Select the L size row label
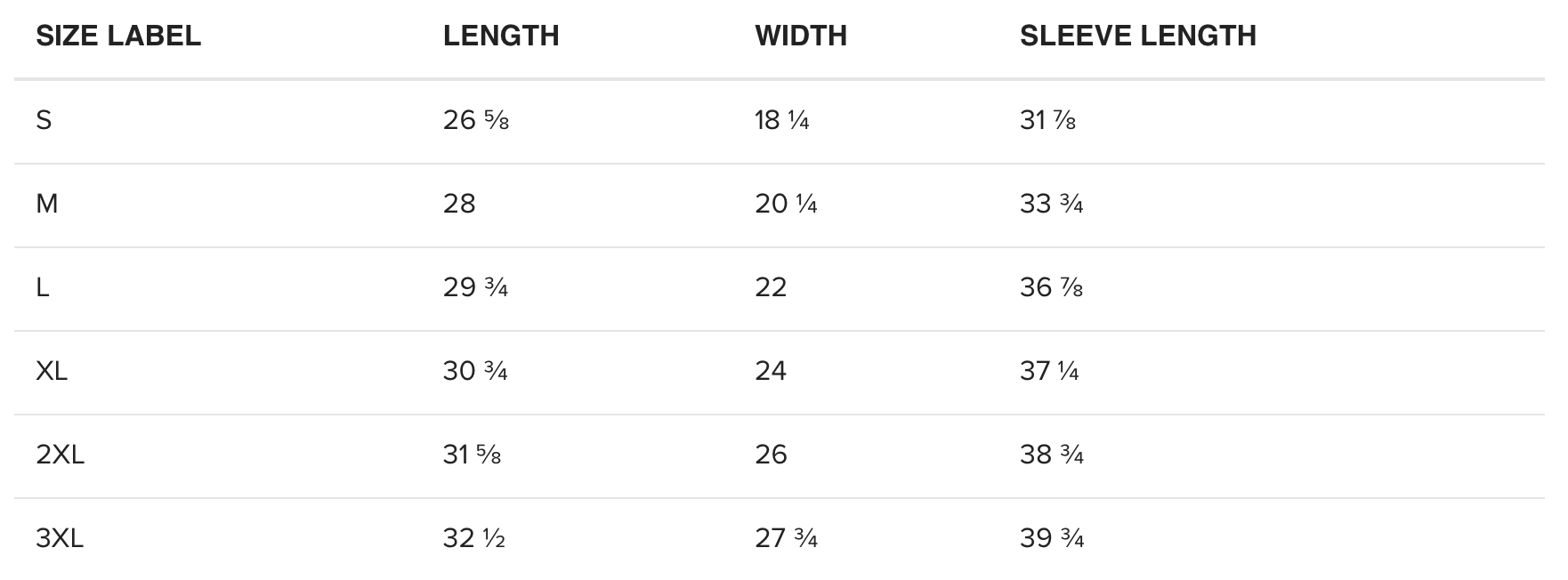Screen dimensions: 1568x580 pos(42,287)
